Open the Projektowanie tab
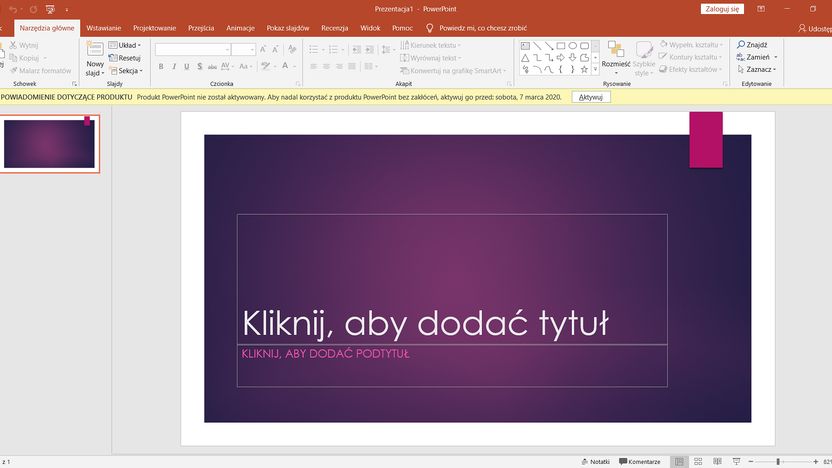The width and height of the screenshot is (832, 468). click(154, 28)
